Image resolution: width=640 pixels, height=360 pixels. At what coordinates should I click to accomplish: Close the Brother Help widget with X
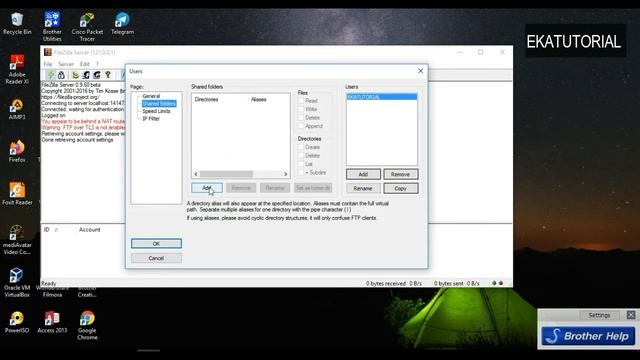point(631,315)
